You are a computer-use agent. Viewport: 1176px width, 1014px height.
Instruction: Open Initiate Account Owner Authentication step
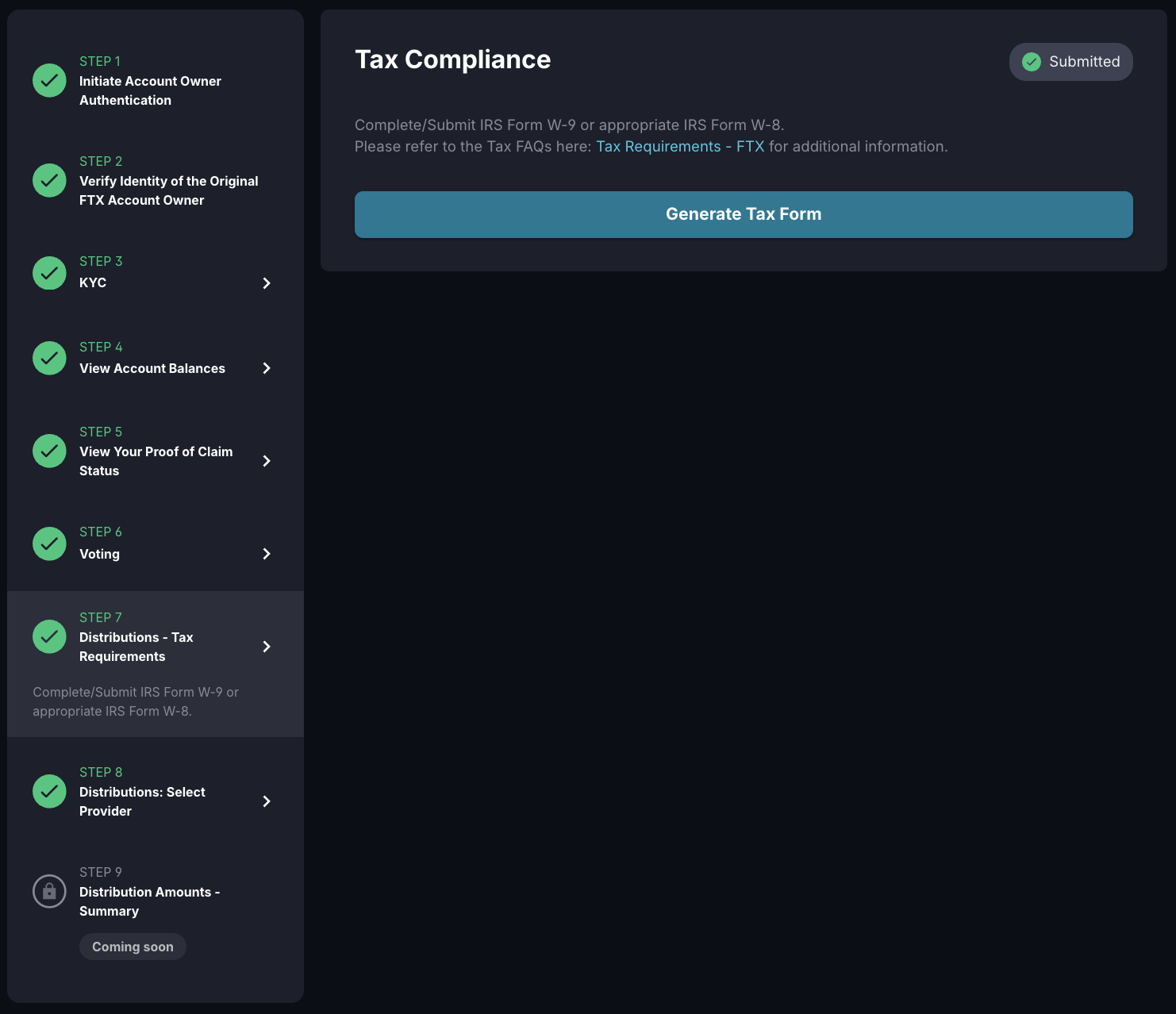pos(150,90)
